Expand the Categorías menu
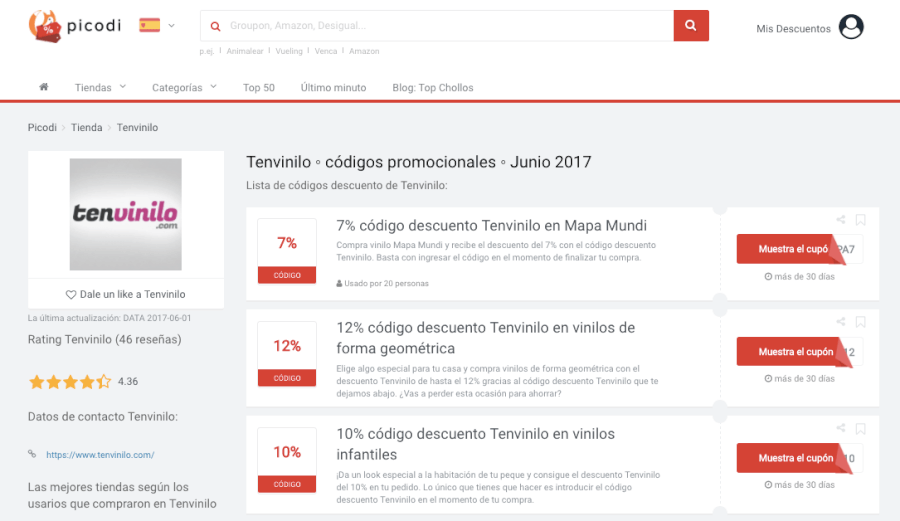The image size is (900, 521). [x=184, y=87]
